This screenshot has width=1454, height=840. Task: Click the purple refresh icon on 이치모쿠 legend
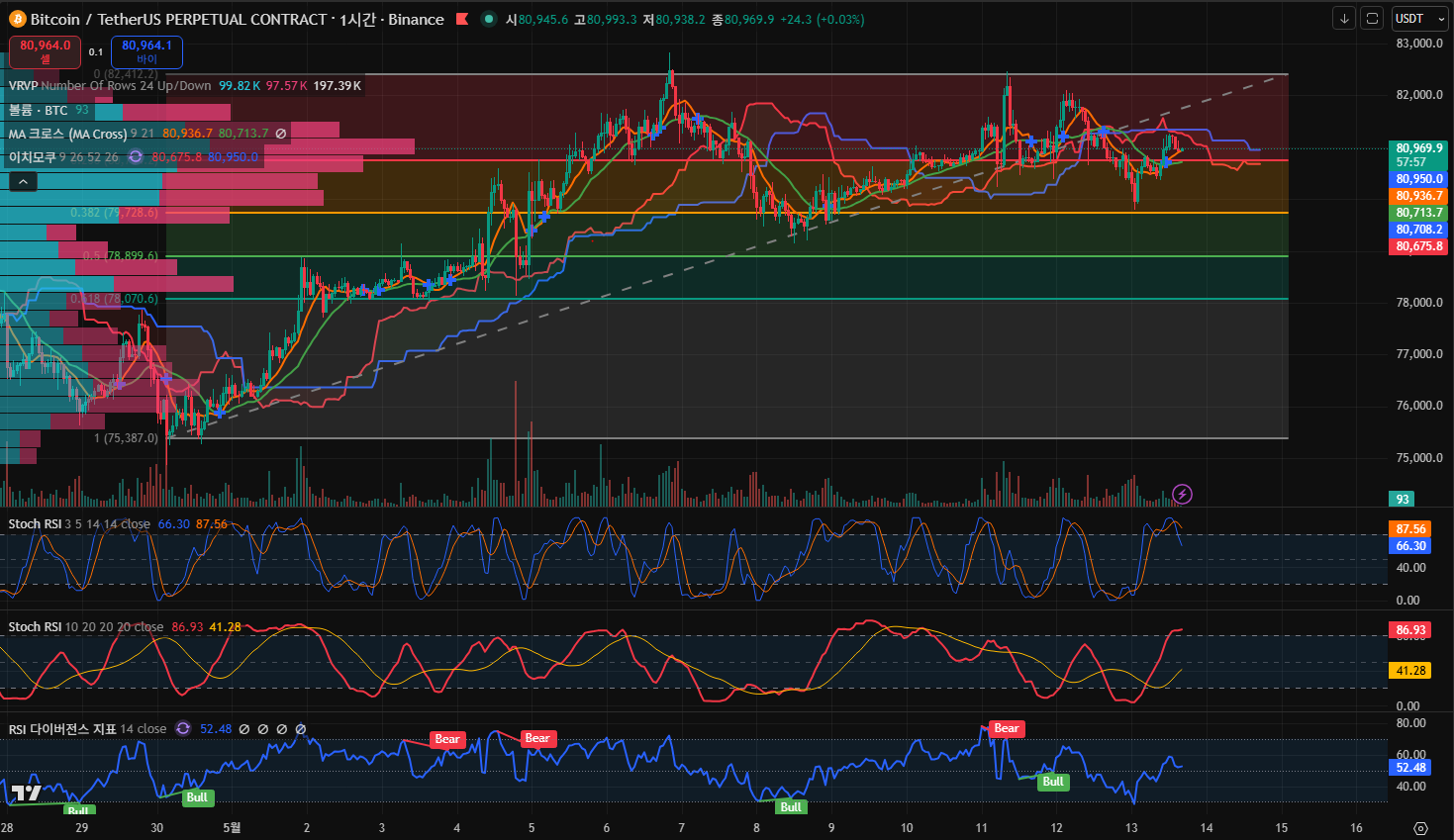136,157
